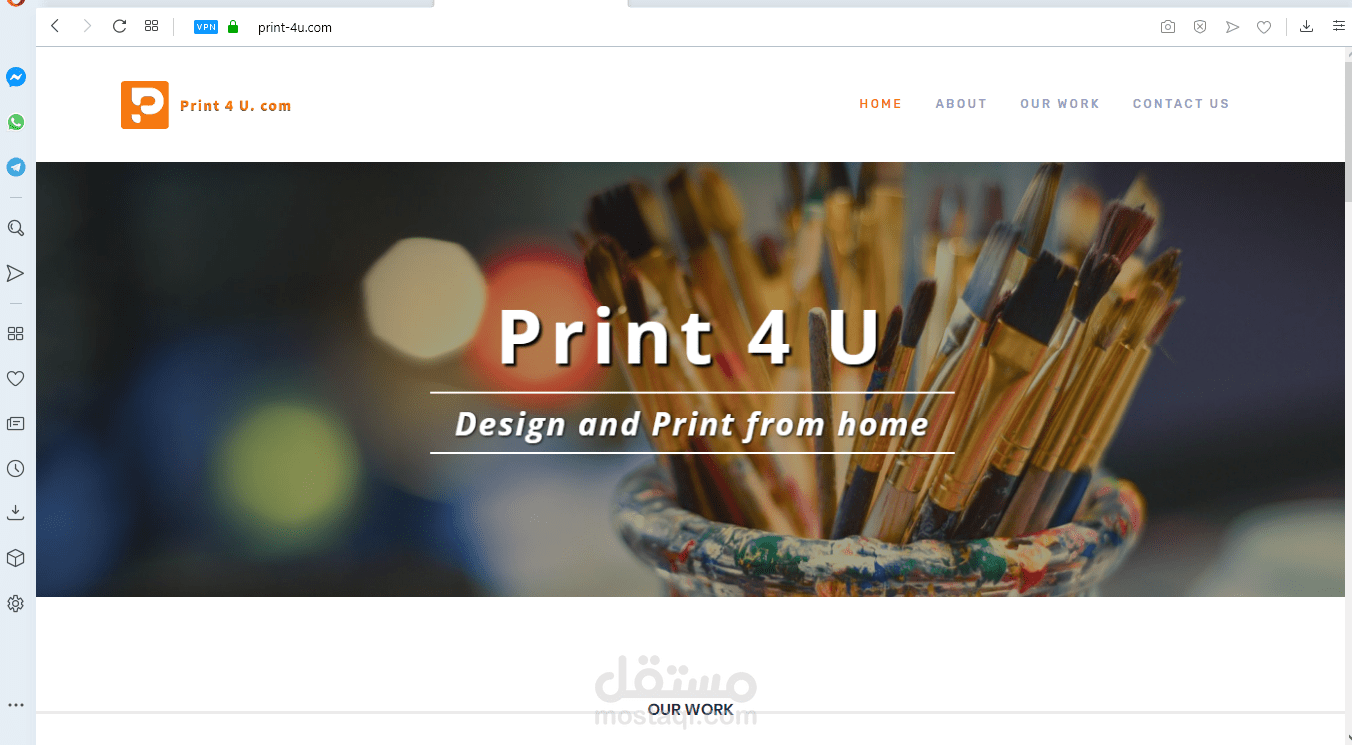Open the OUR WORK nav link
The height and width of the screenshot is (745, 1352).
coord(1060,104)
